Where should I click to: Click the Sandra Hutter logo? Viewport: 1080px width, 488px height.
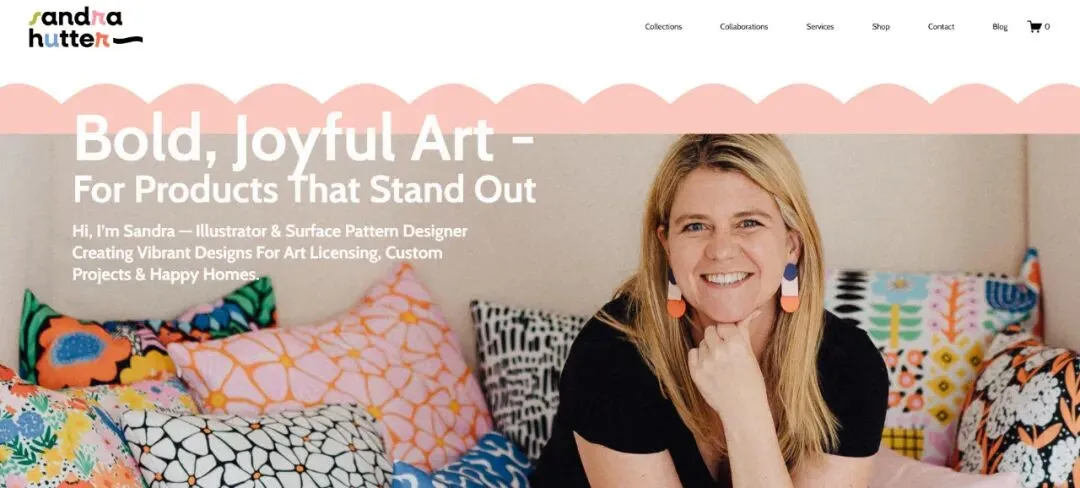pyautogui.click(x=85, y=28)
